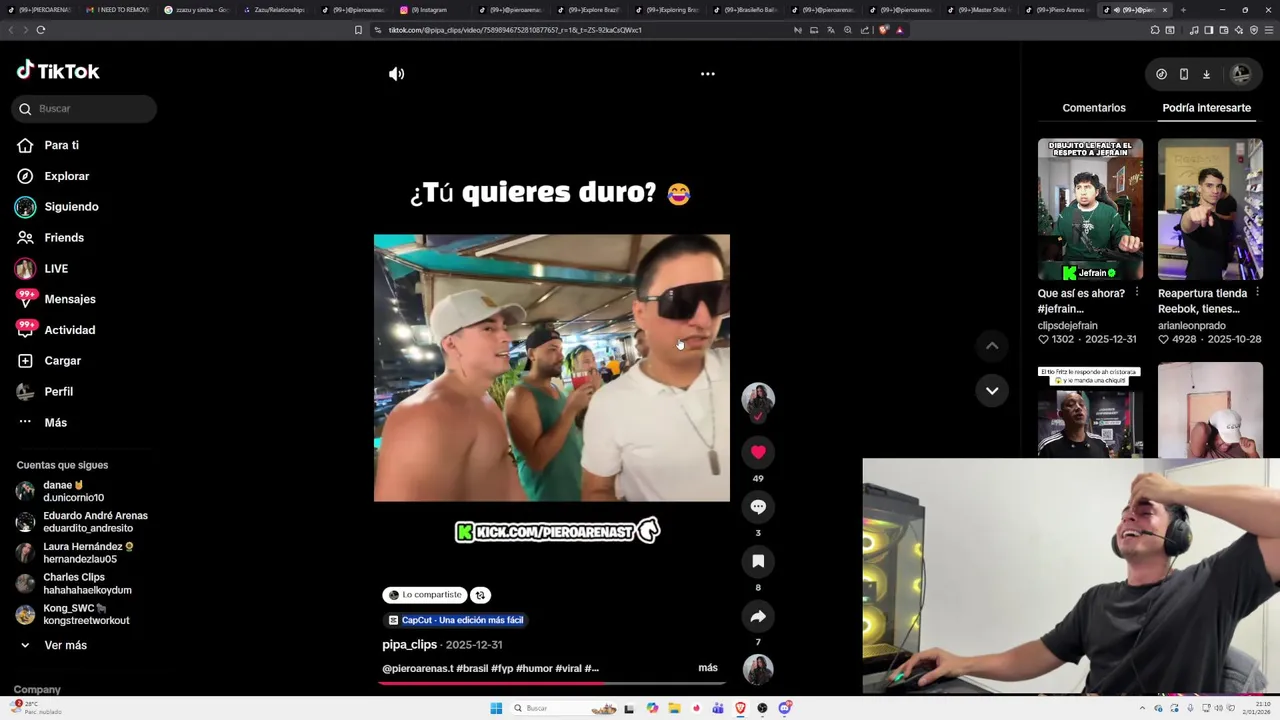Click the download desktop app icon
The image size is (1280, 720).
pyautogui.click(x=1206, y=74)
